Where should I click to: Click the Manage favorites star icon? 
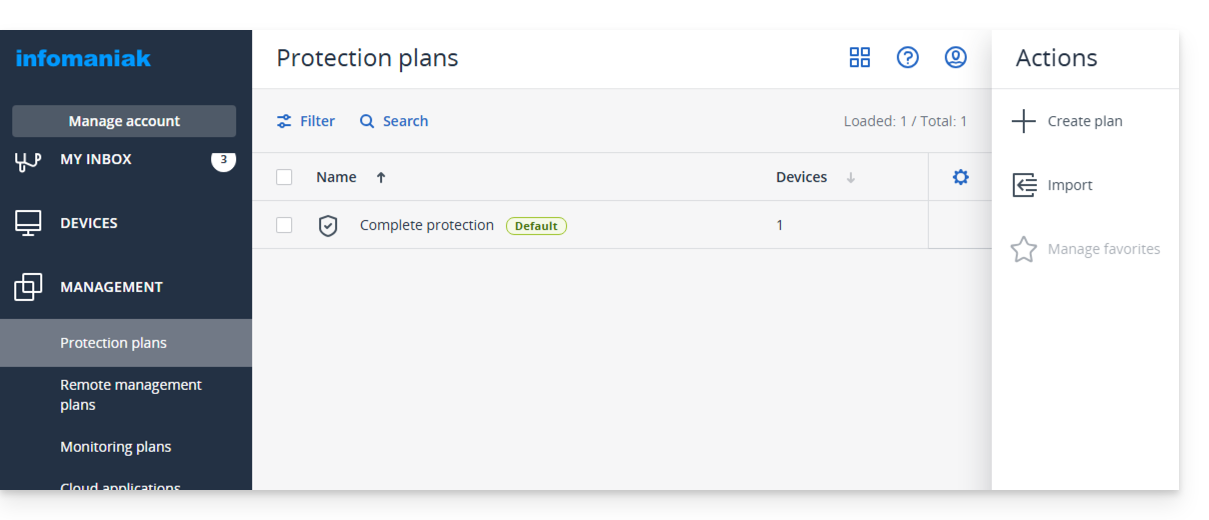(1024, 249)
